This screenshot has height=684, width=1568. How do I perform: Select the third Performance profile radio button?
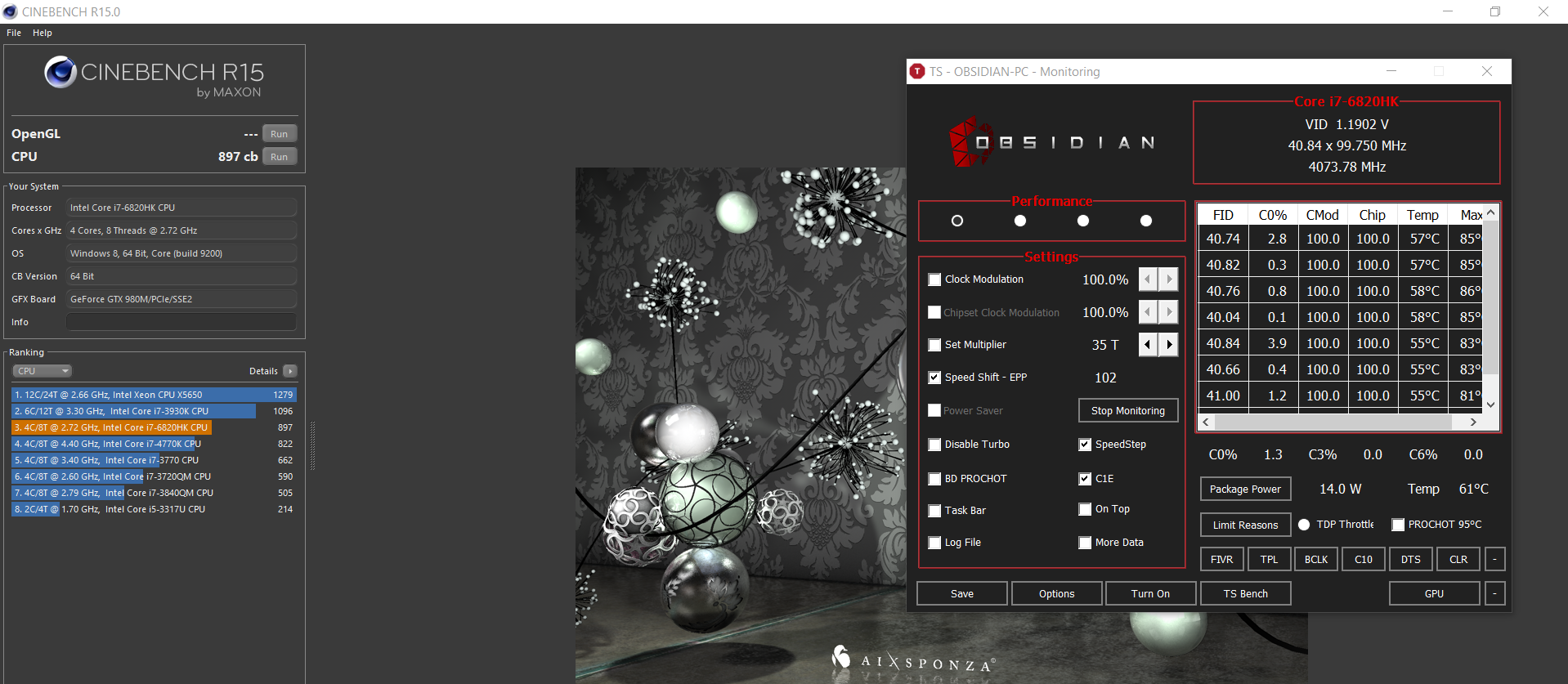pyautogui.click(x=1083, y=221)
